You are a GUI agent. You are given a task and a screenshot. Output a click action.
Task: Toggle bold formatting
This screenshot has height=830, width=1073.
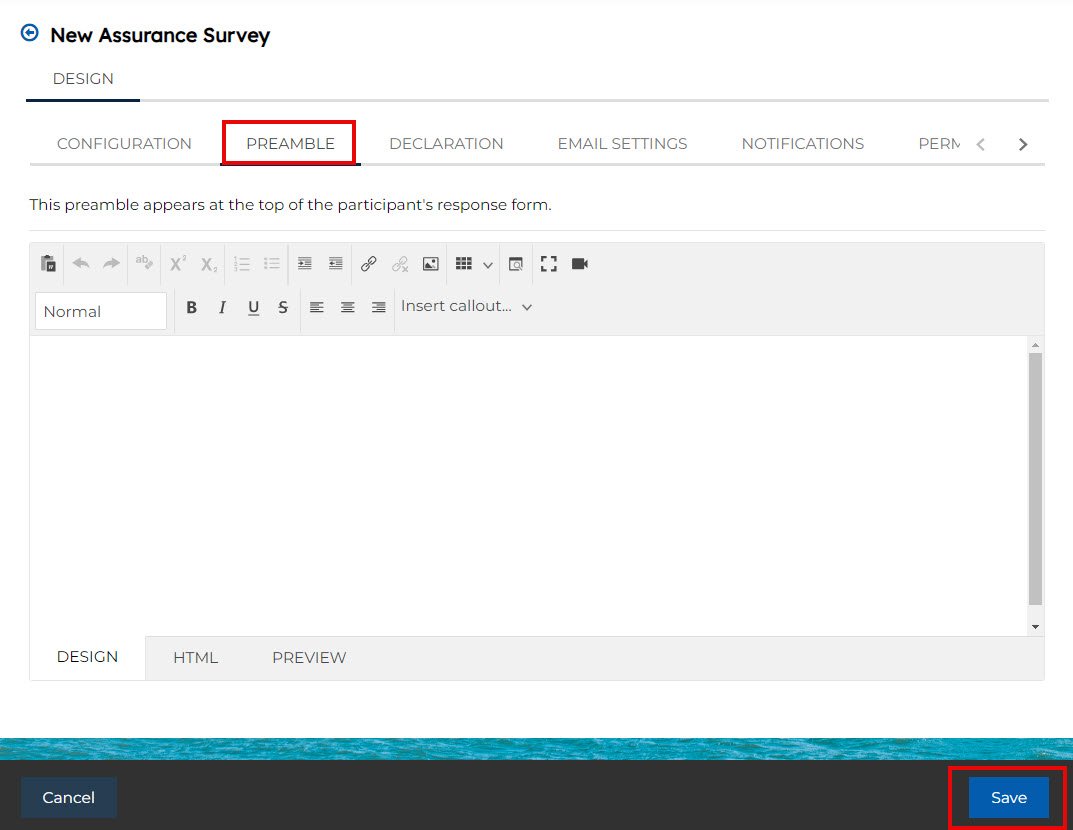point(192,308)
